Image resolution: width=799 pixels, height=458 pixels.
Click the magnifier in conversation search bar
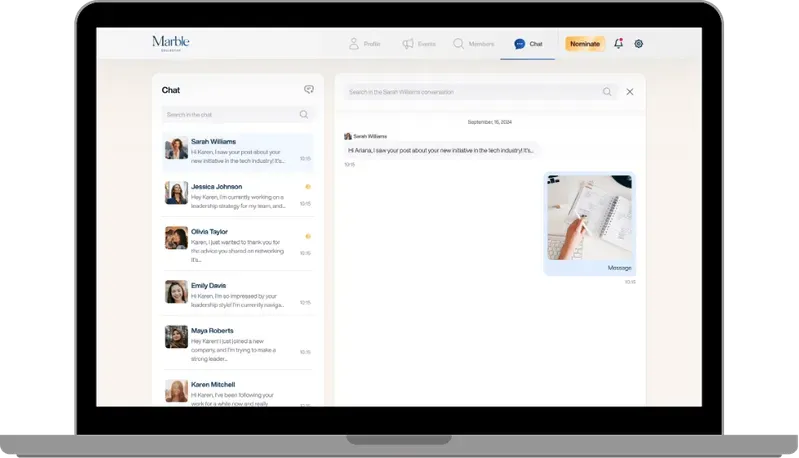607,92
